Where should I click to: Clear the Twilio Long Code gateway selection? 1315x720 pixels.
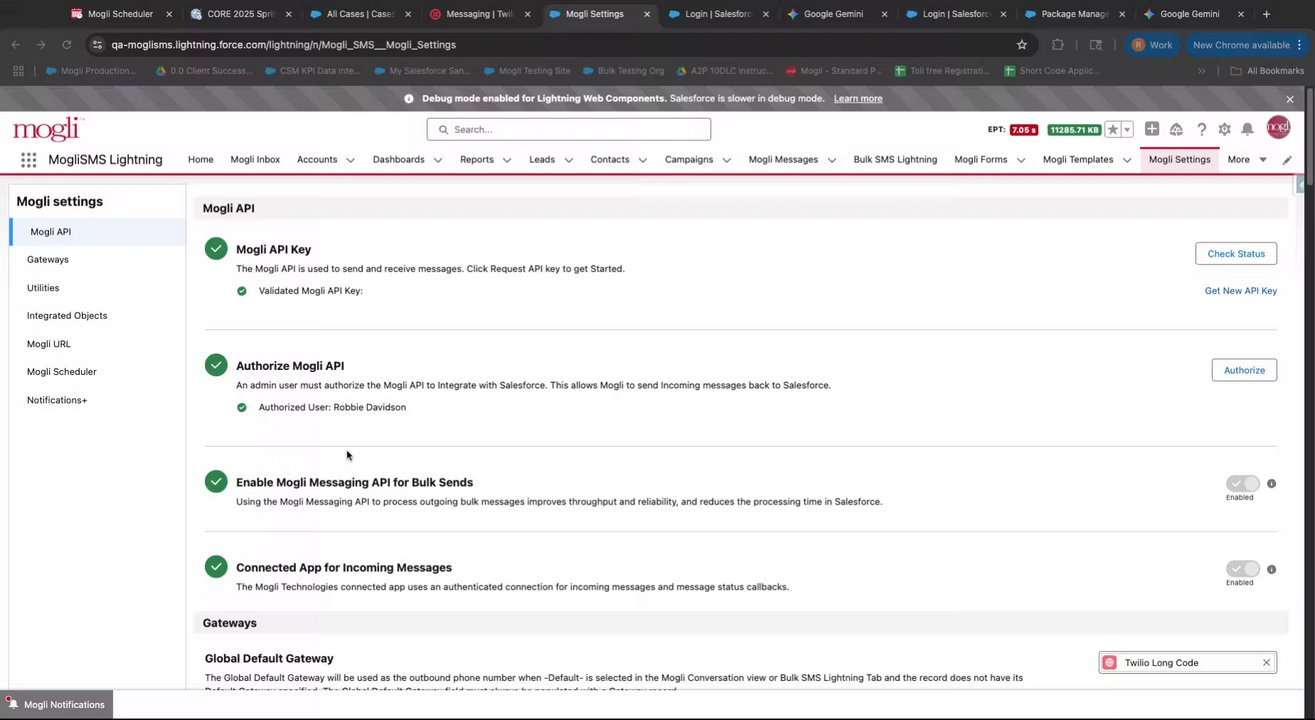[1266, 662]
